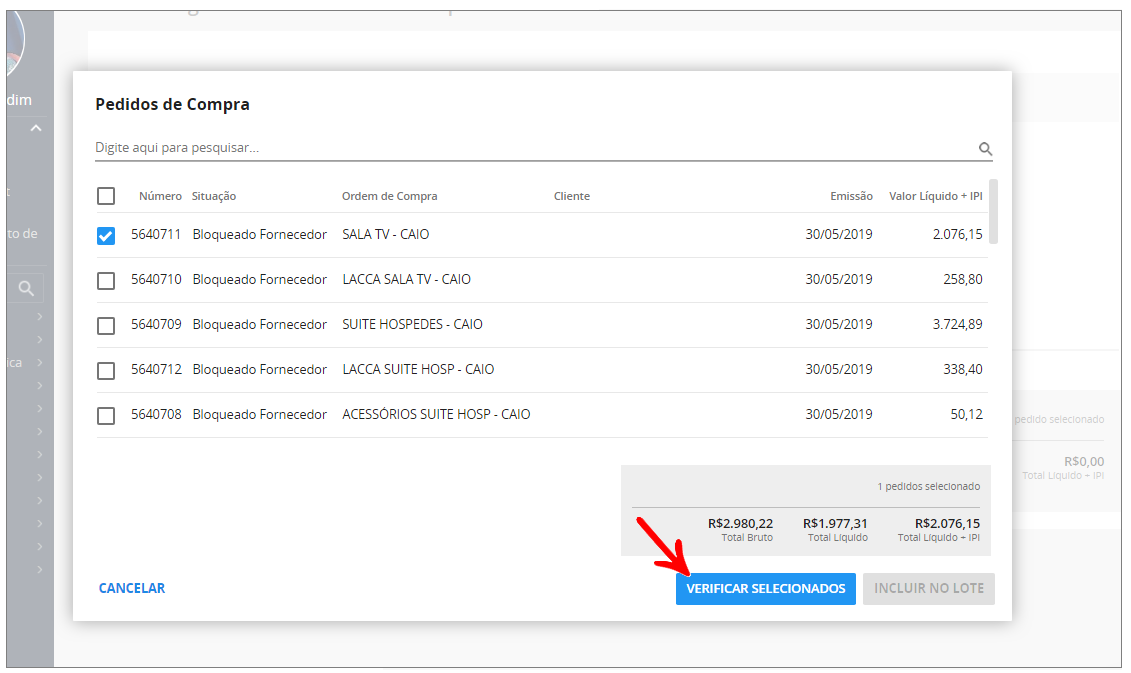The image size is (1131, 673).
Task: Sort by the Situação column header
Action: (214, 196)
